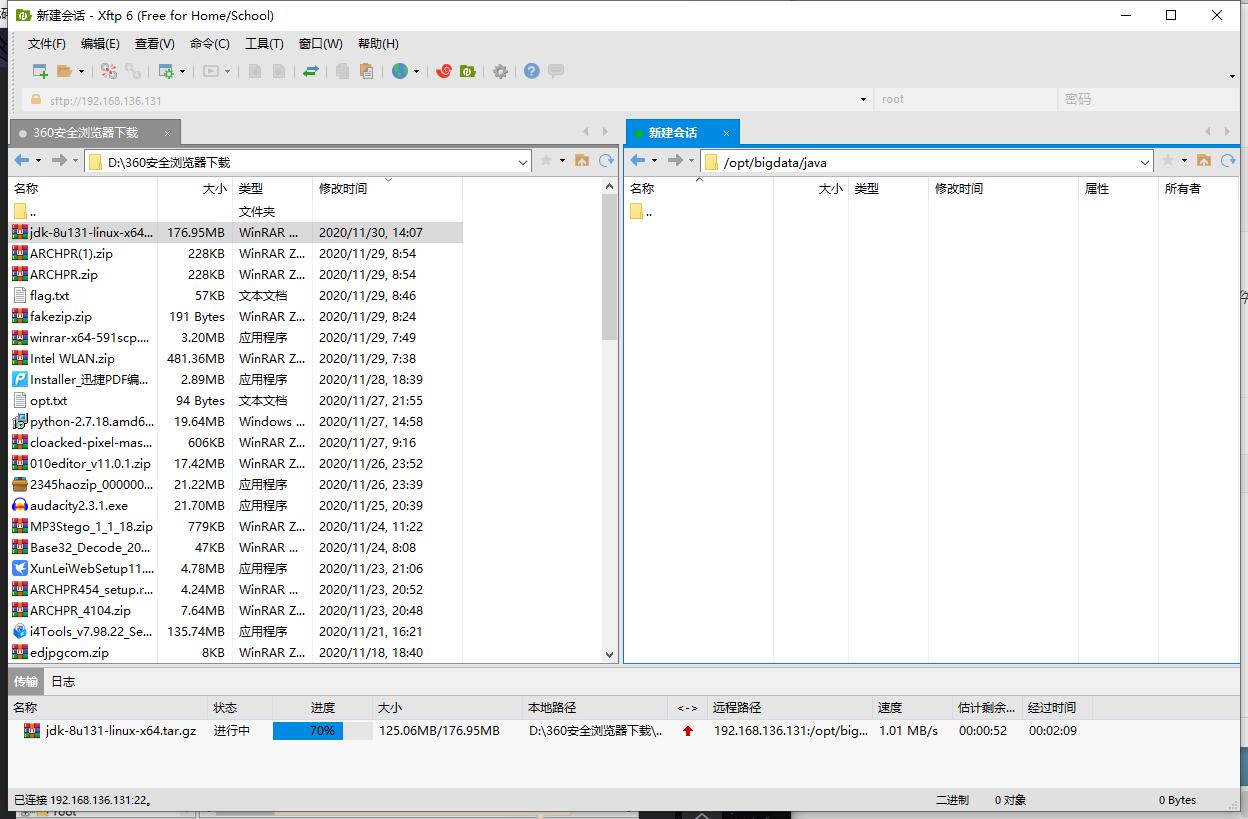Click the Open Session folder icon
Viewport: 1248px width, 819px height.
(64, 71)
